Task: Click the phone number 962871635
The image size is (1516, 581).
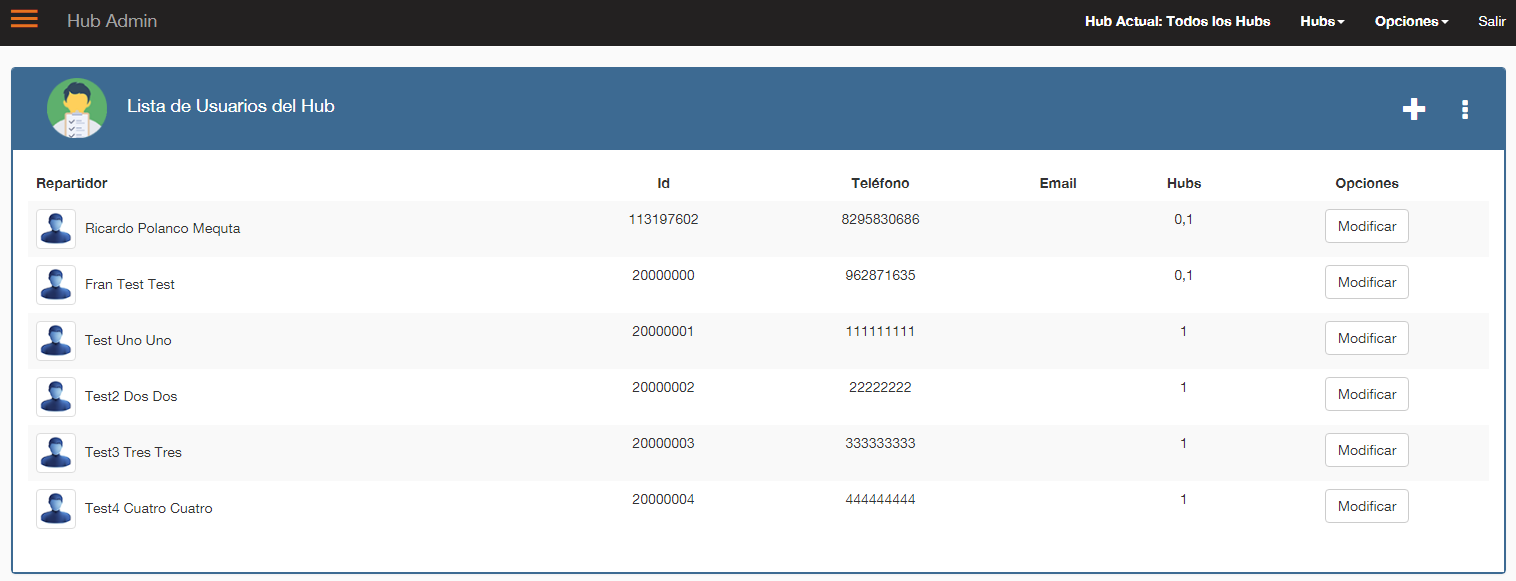Action: 880,275
